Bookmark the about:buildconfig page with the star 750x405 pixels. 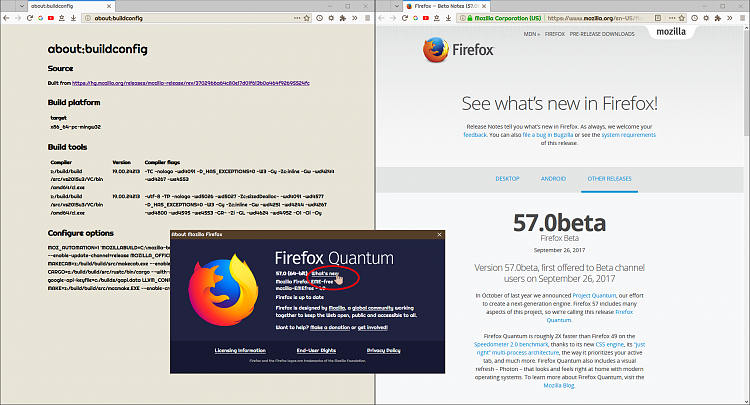tap(307, 18)
